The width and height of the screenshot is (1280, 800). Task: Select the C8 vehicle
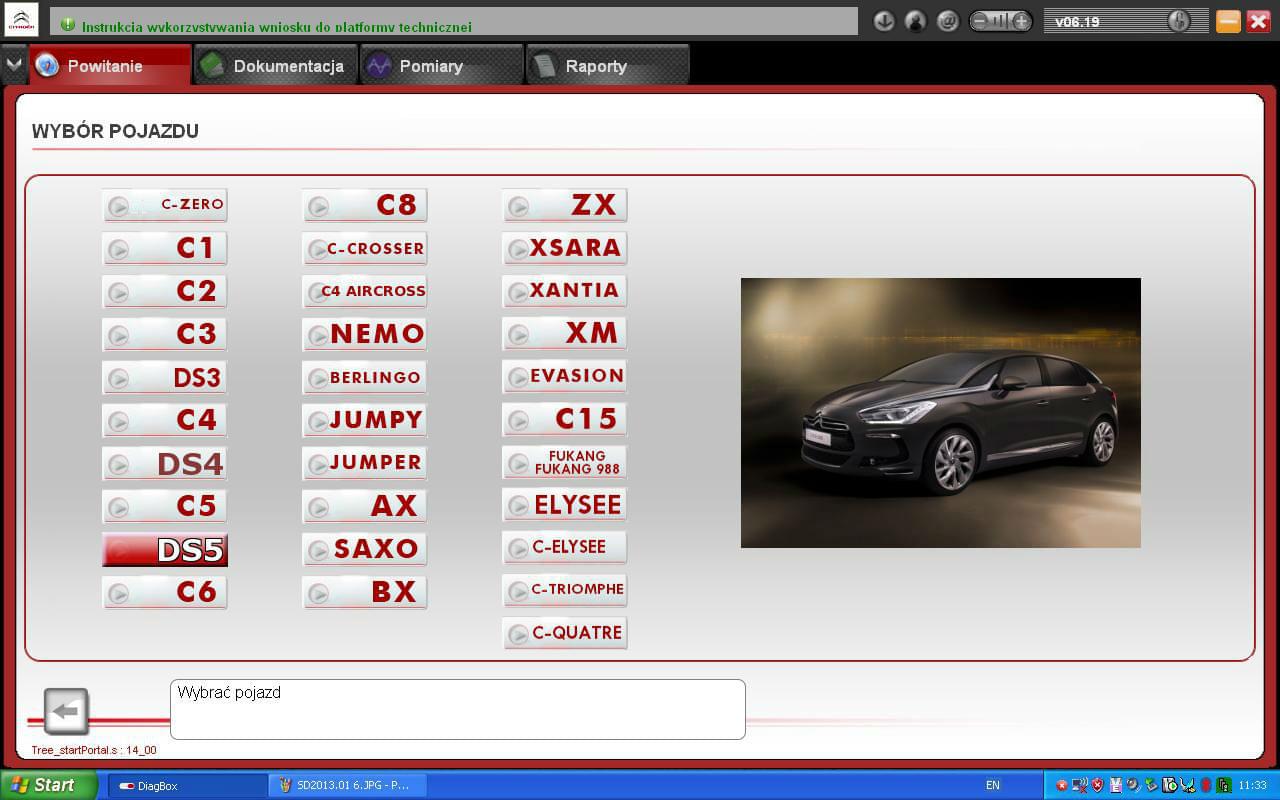(365, 205)
